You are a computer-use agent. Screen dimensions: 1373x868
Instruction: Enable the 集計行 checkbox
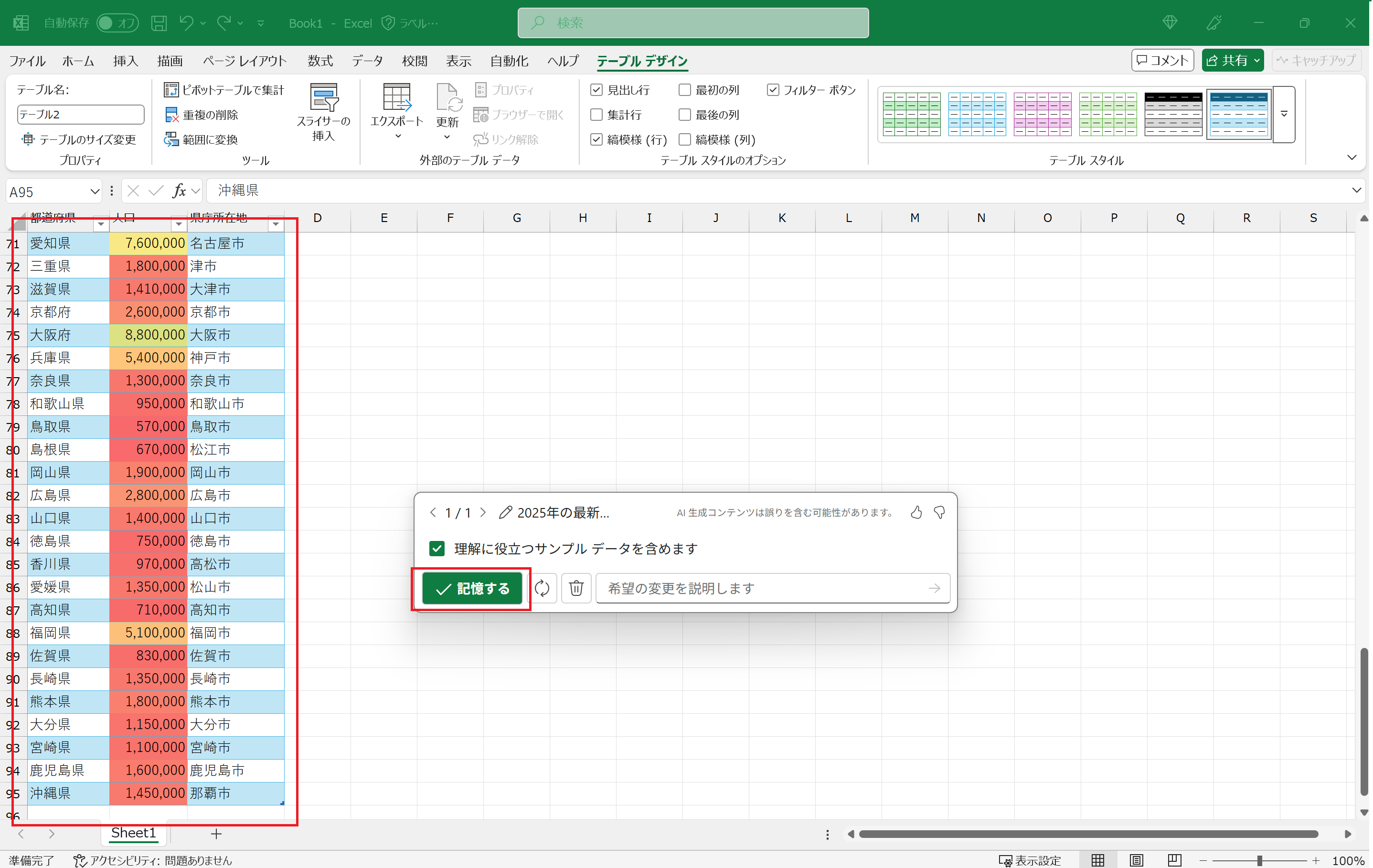click(596, 115)
